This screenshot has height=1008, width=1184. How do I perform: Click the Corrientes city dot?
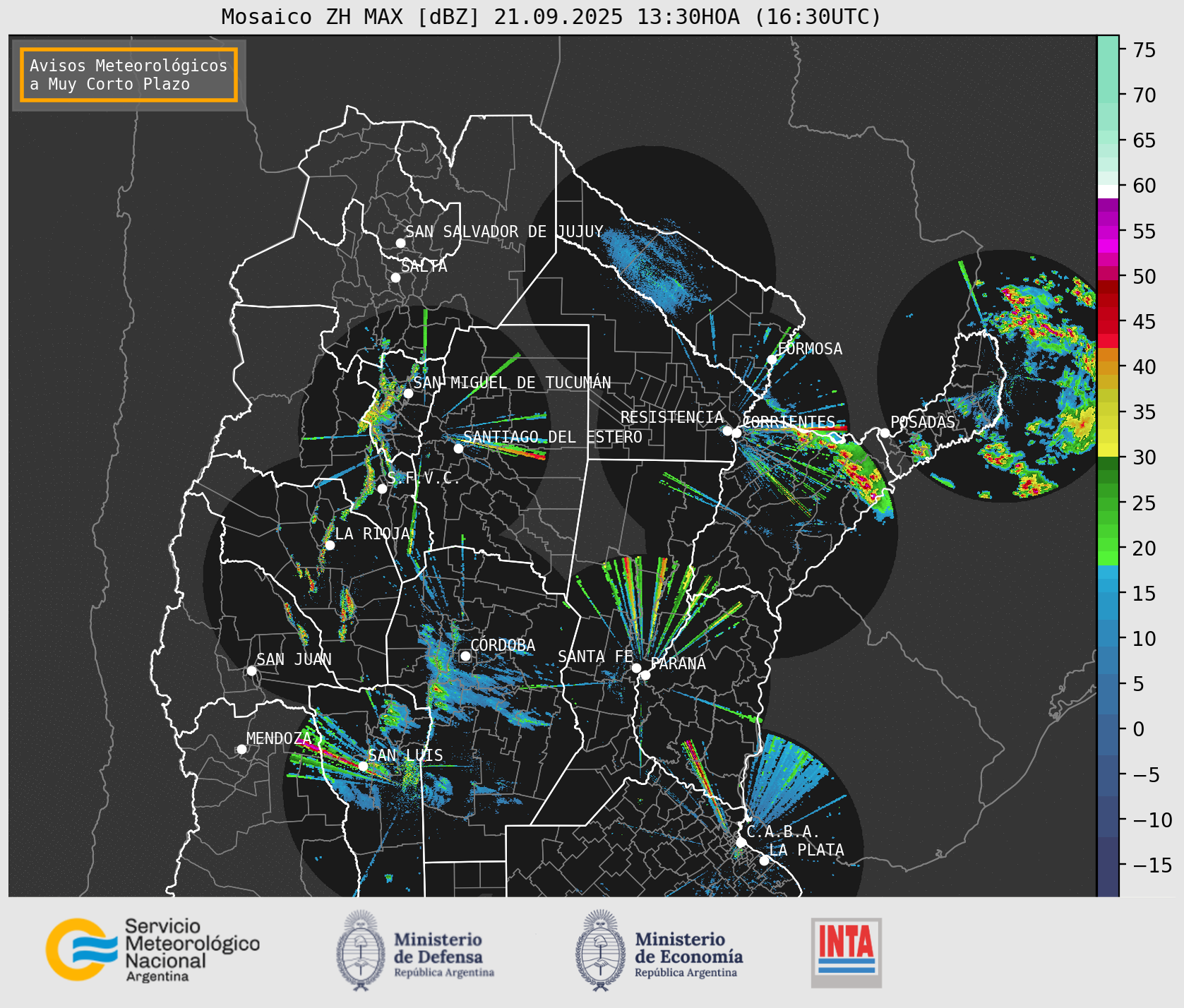click(x=736, y=433)
